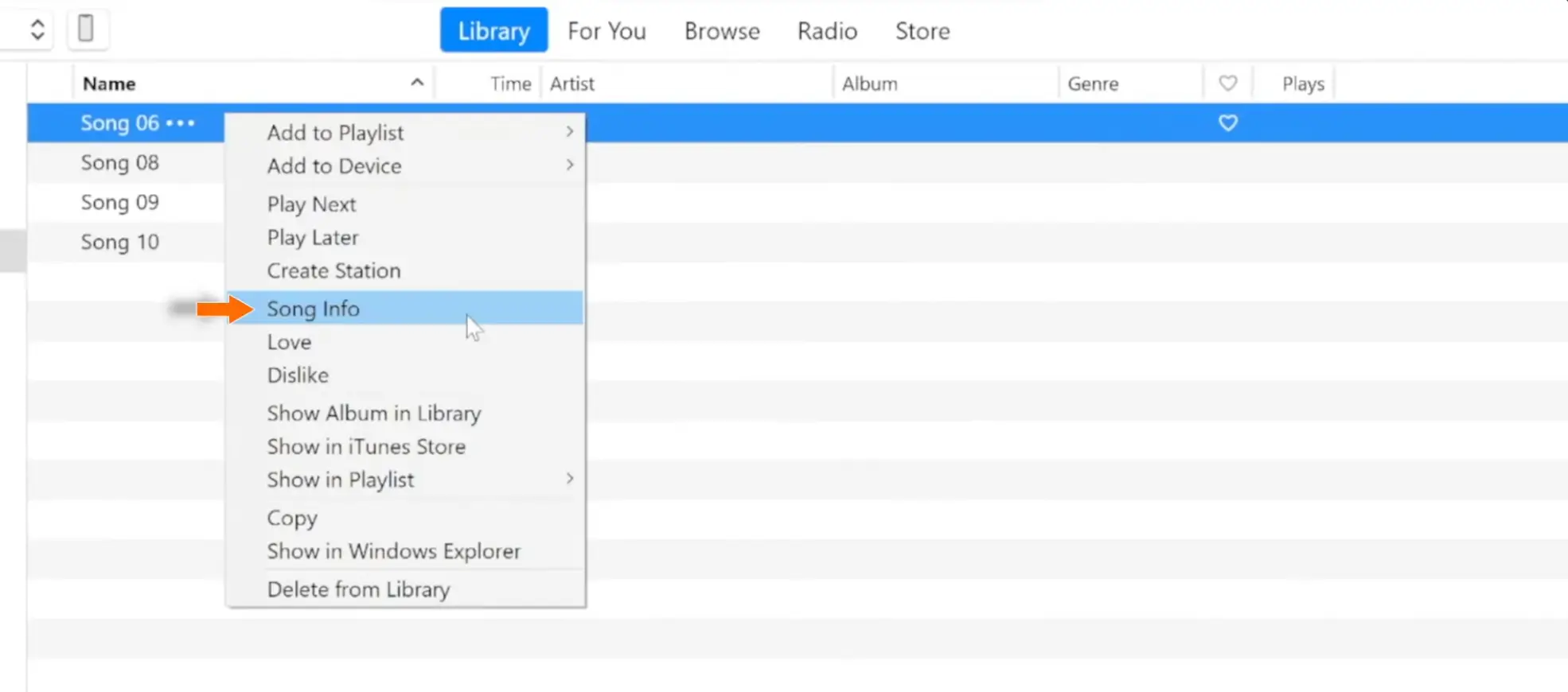1568x692 pixels.
Task: Go to the Browse tab
Action: click(x=722, y=31)
